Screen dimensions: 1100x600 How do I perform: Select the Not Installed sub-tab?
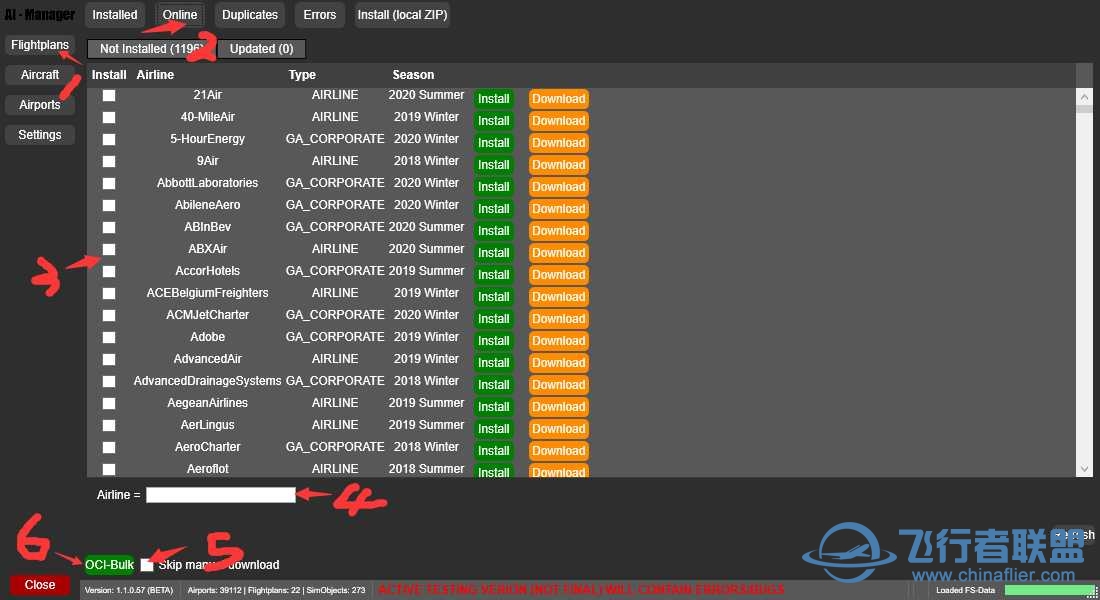click(152, 48)
